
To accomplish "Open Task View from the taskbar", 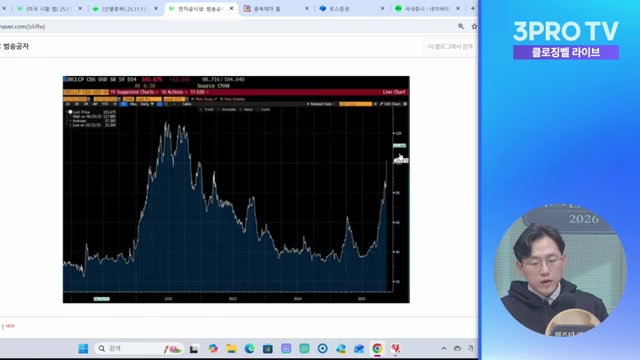I will click(194, 349).
